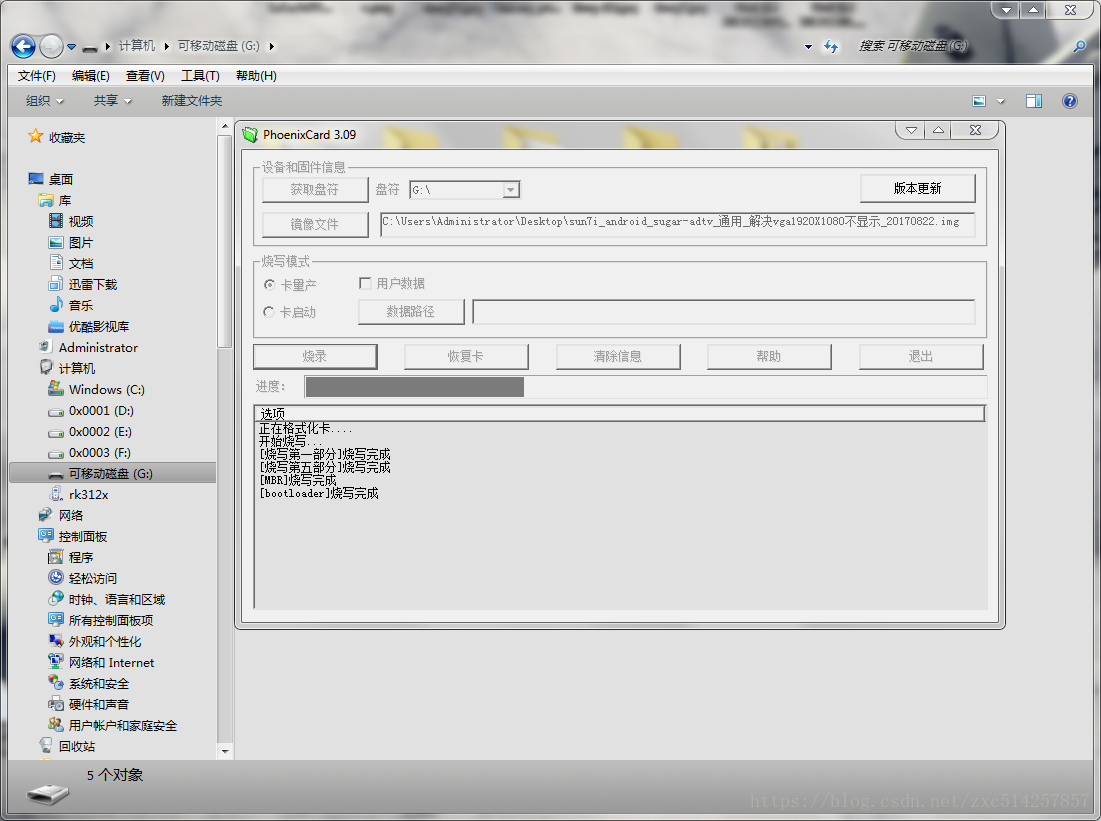Click the 优酷影视库 icon

tap(55, 327)
